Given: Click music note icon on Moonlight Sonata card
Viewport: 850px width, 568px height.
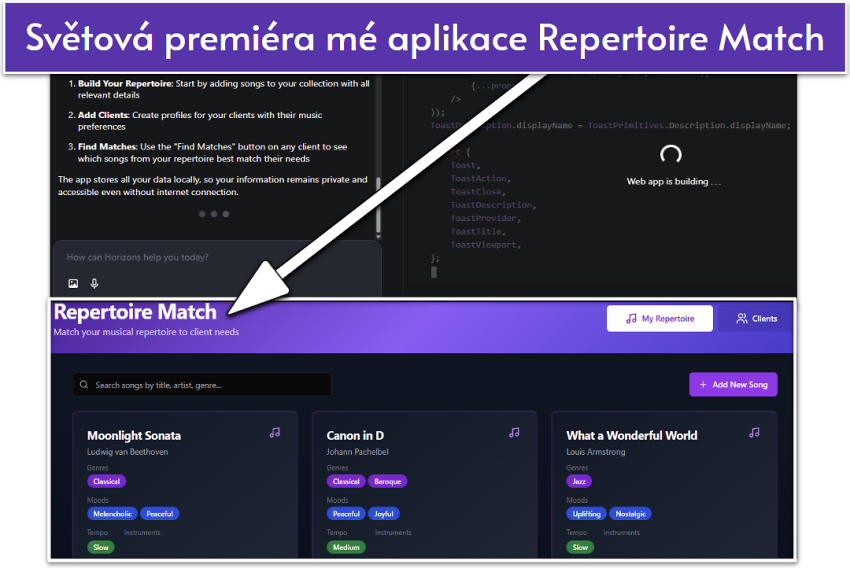Looking at the screenshot, I should click(275, 433).
